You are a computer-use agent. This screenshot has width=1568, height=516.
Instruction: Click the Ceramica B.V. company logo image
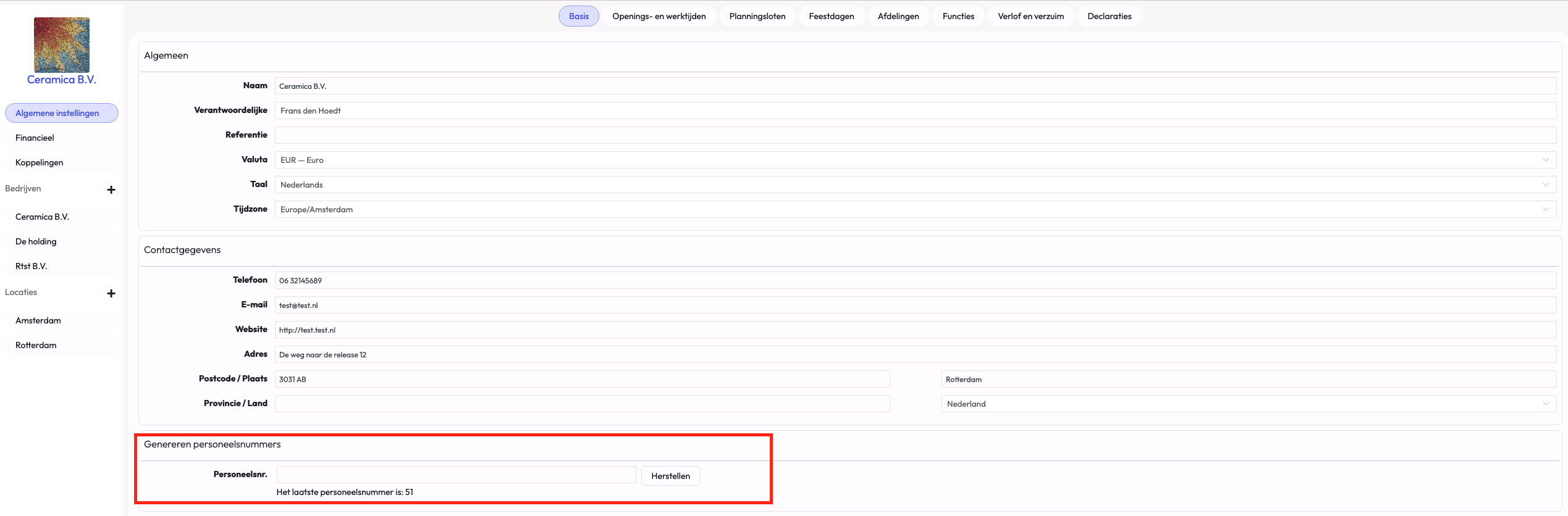(x=62, y=45)
